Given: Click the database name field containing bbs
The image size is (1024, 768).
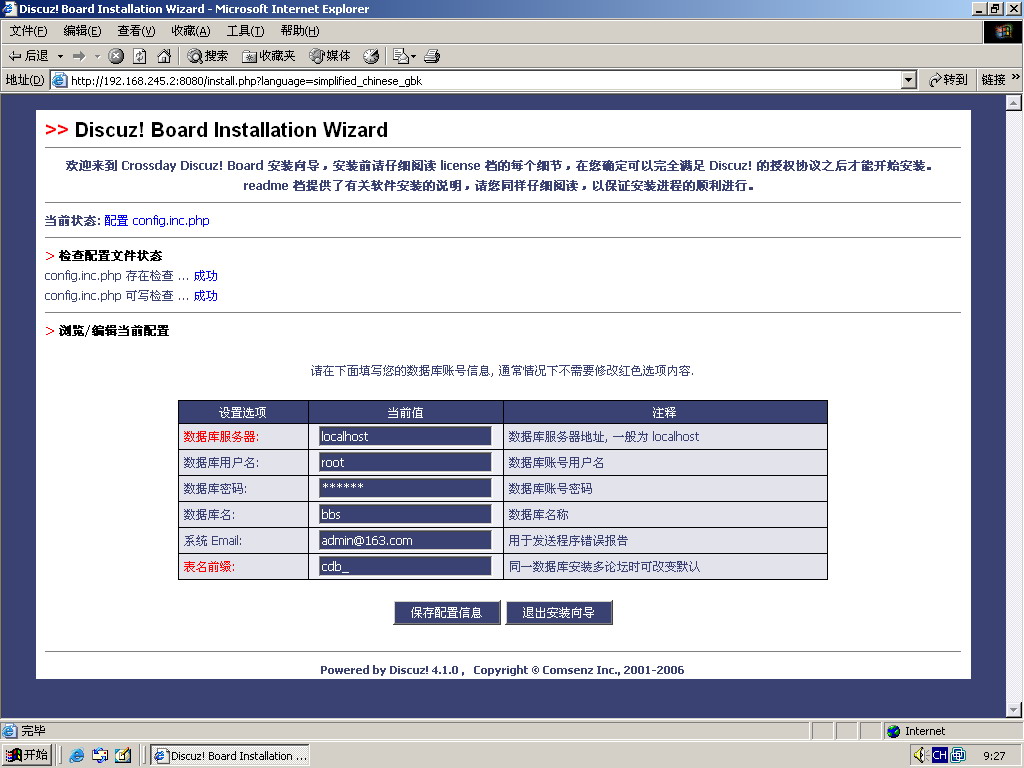Looking at the screenshot, I should point(405,514).
